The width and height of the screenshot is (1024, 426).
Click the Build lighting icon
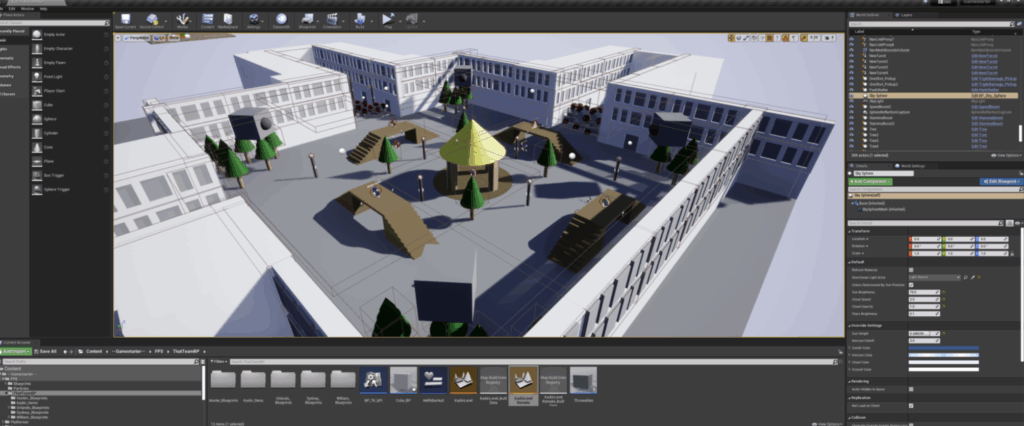pos(359,20)
